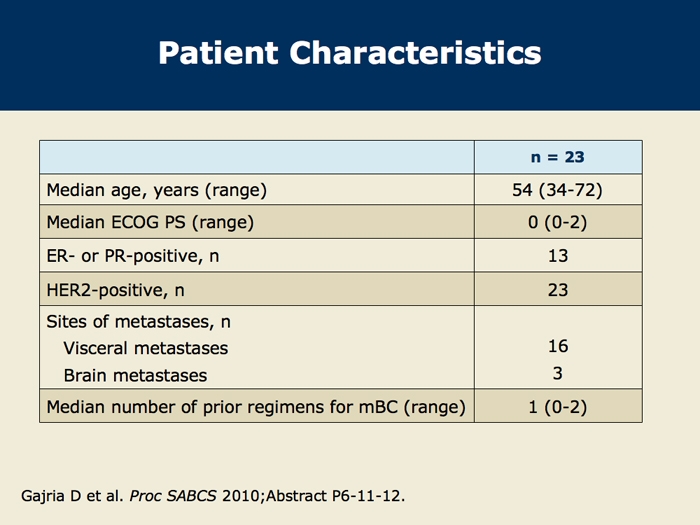Select the "ER- or PR-positive, n" label

[132, 256]
